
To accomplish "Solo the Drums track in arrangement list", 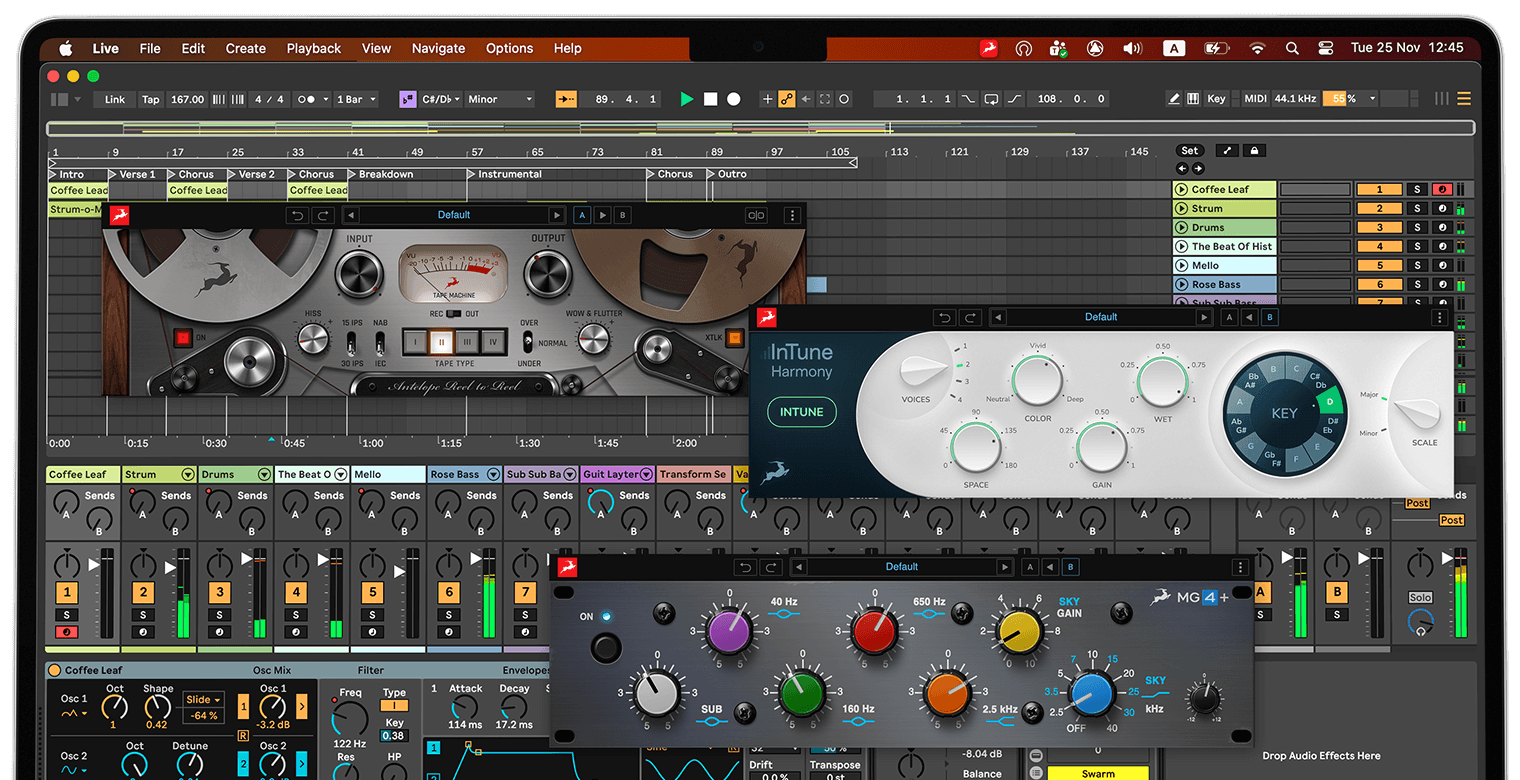I will pyautogui.click(x=1416, y=228).
